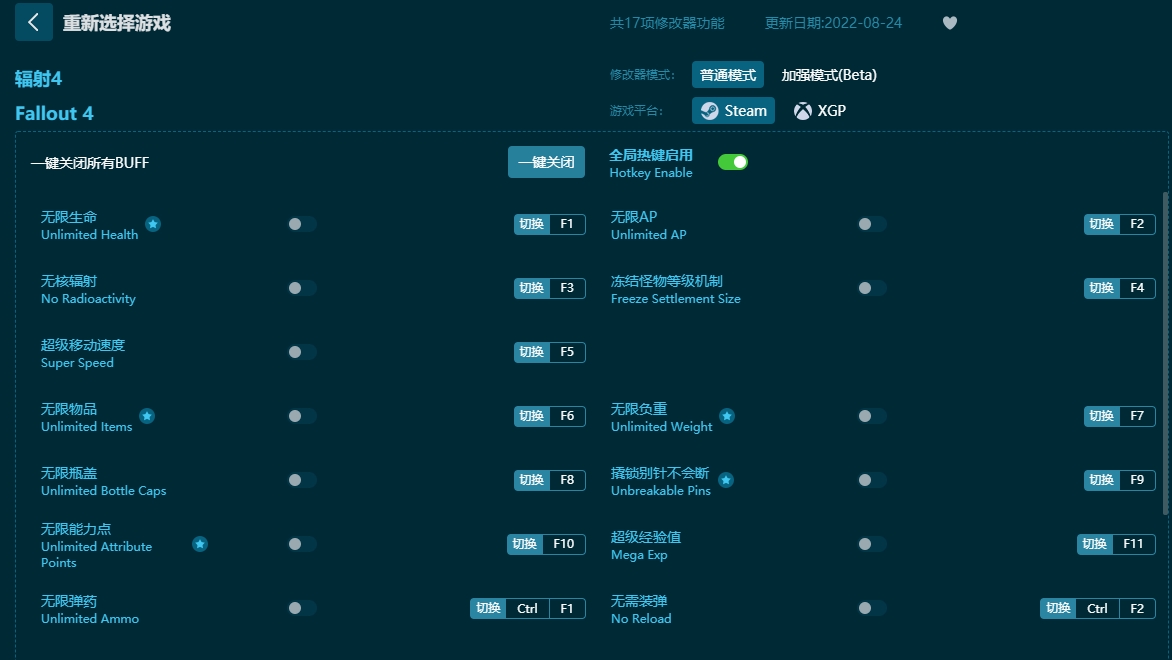Enable the Super Speed toggle

click(302, 352)
